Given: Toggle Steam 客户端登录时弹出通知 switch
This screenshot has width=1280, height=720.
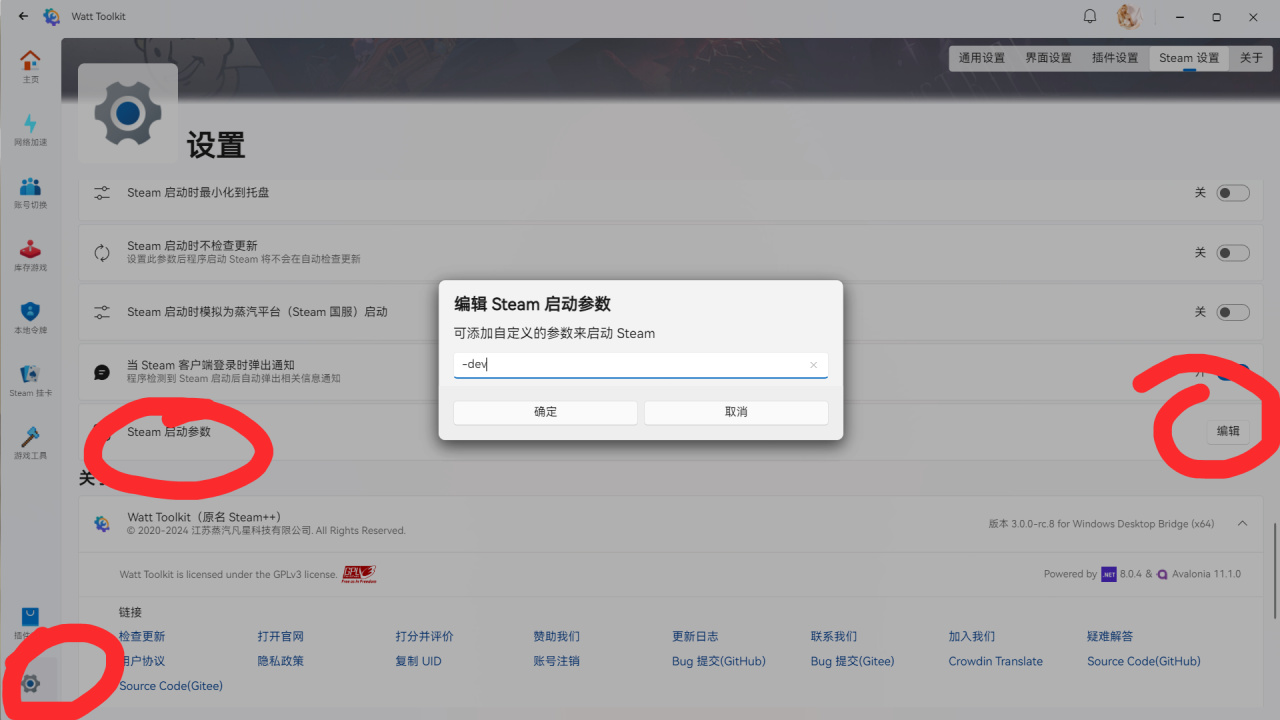Looking at the screenshot, I should [1233, 372].
